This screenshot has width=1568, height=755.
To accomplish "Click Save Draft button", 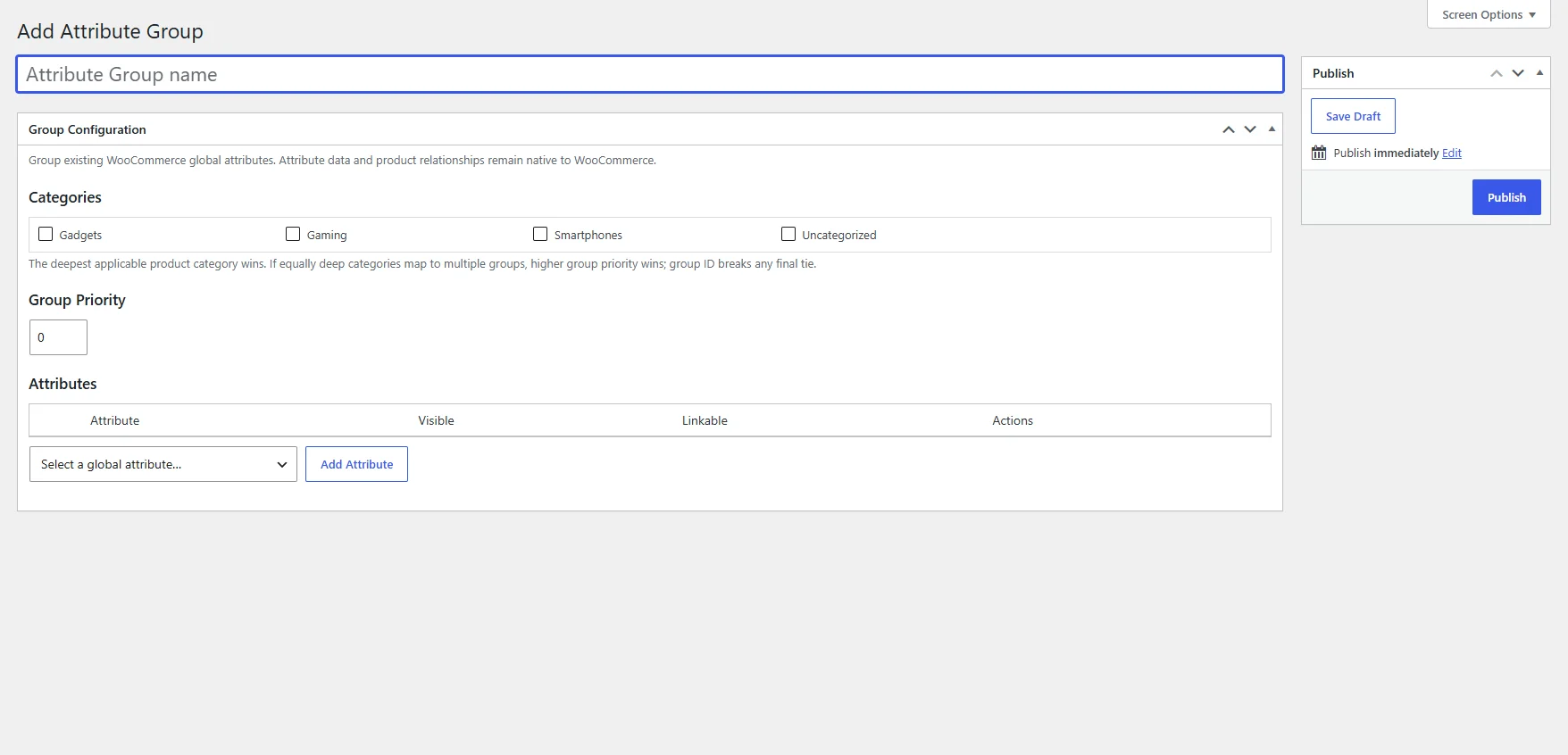I will 1353,116.
